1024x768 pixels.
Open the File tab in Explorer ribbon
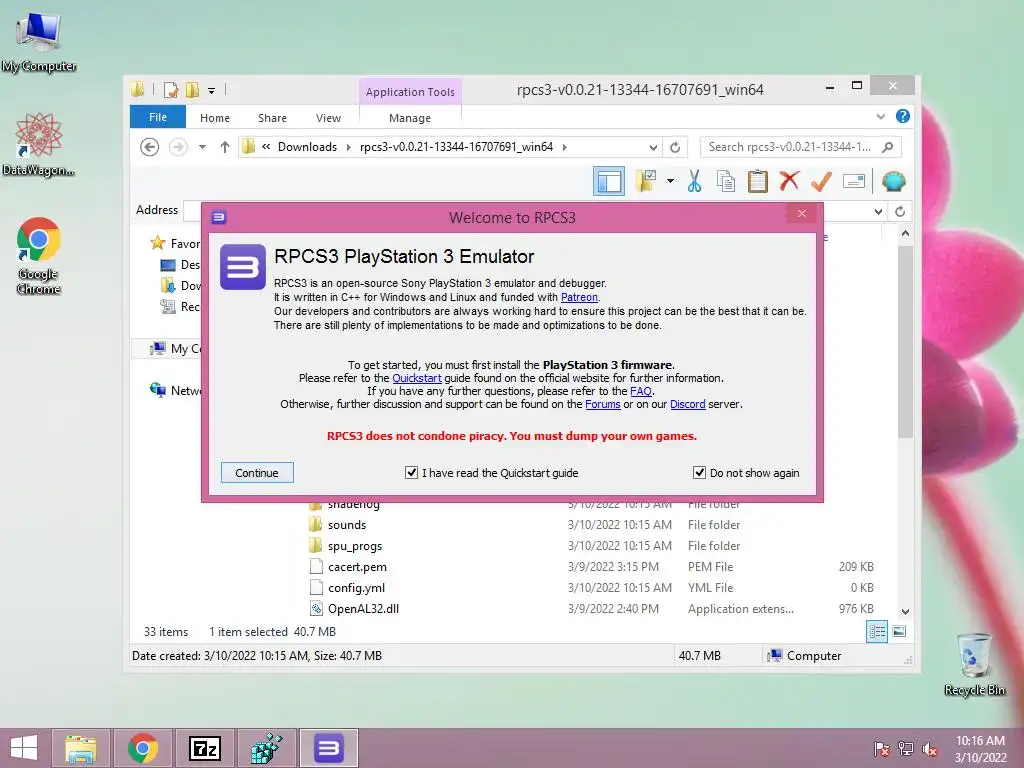(x=158, y=117)
